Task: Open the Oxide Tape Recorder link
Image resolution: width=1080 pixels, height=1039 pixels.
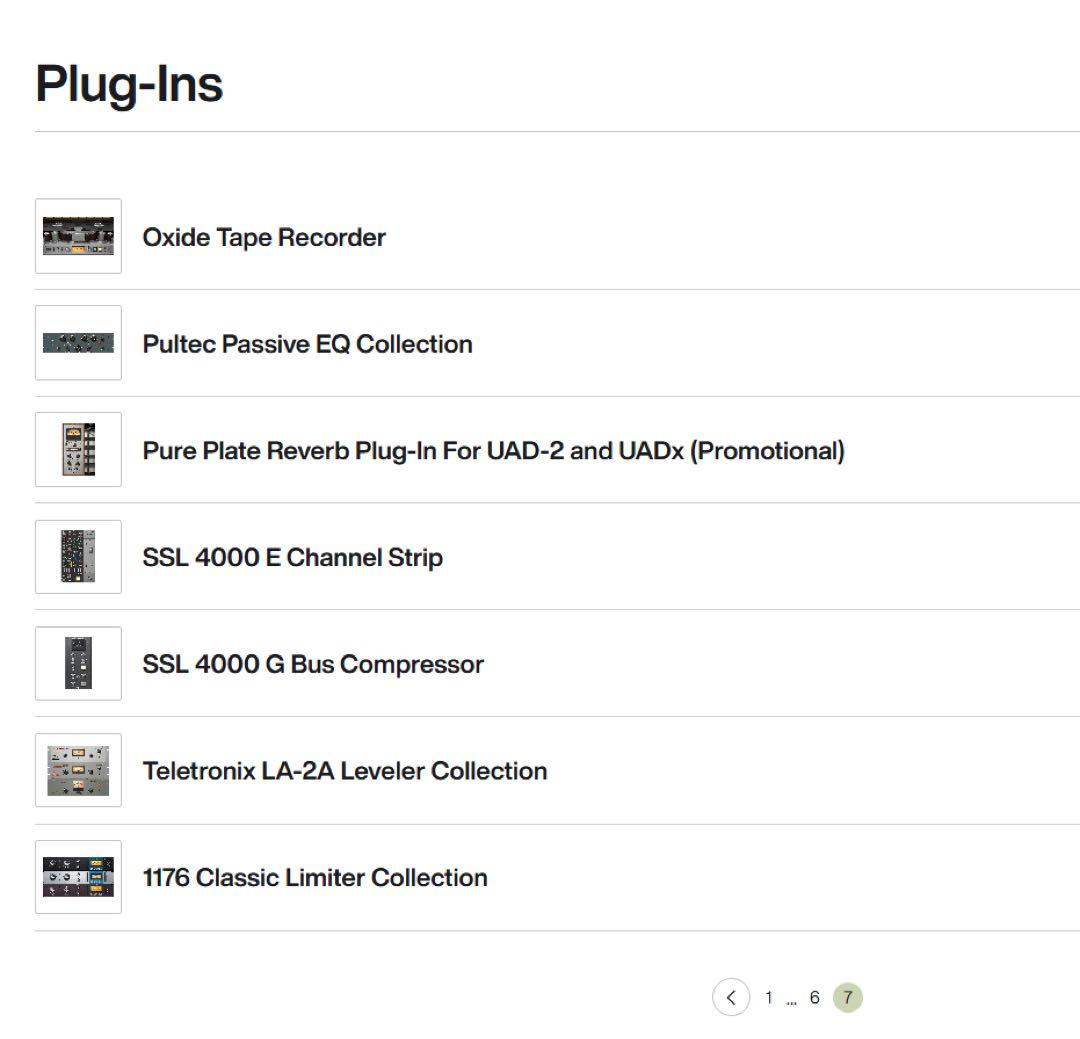Action: (x=264, y=237)
